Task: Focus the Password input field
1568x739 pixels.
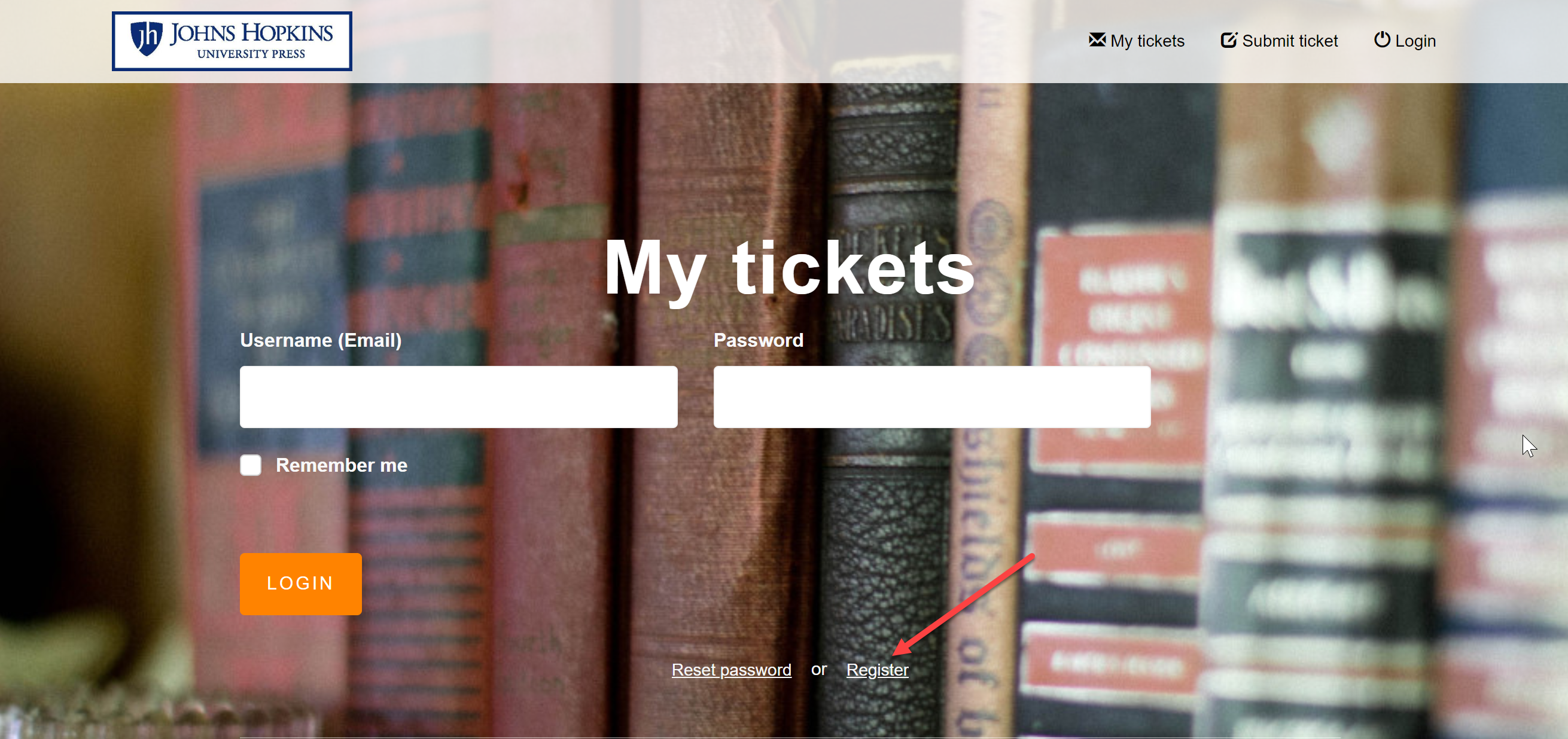Action: [932, 396]
